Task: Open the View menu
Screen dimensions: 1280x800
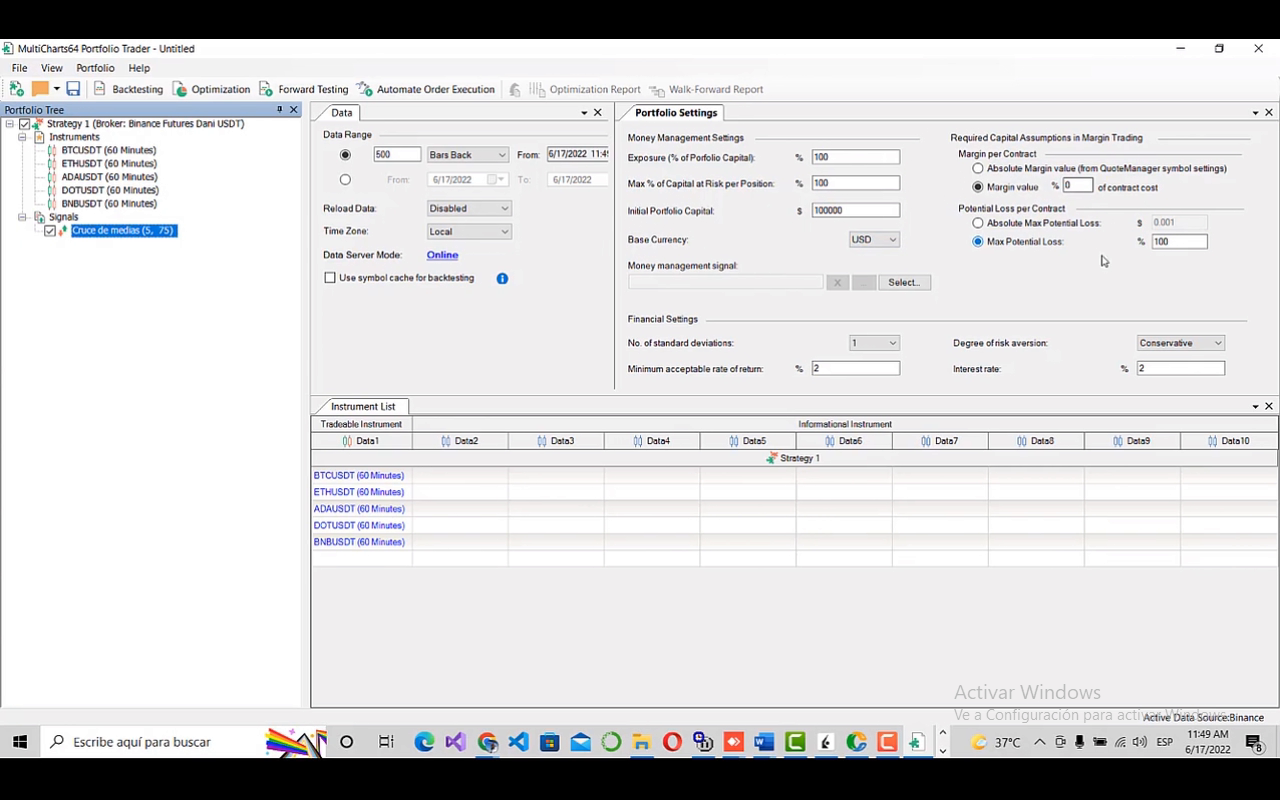Action: pos(52,68)
